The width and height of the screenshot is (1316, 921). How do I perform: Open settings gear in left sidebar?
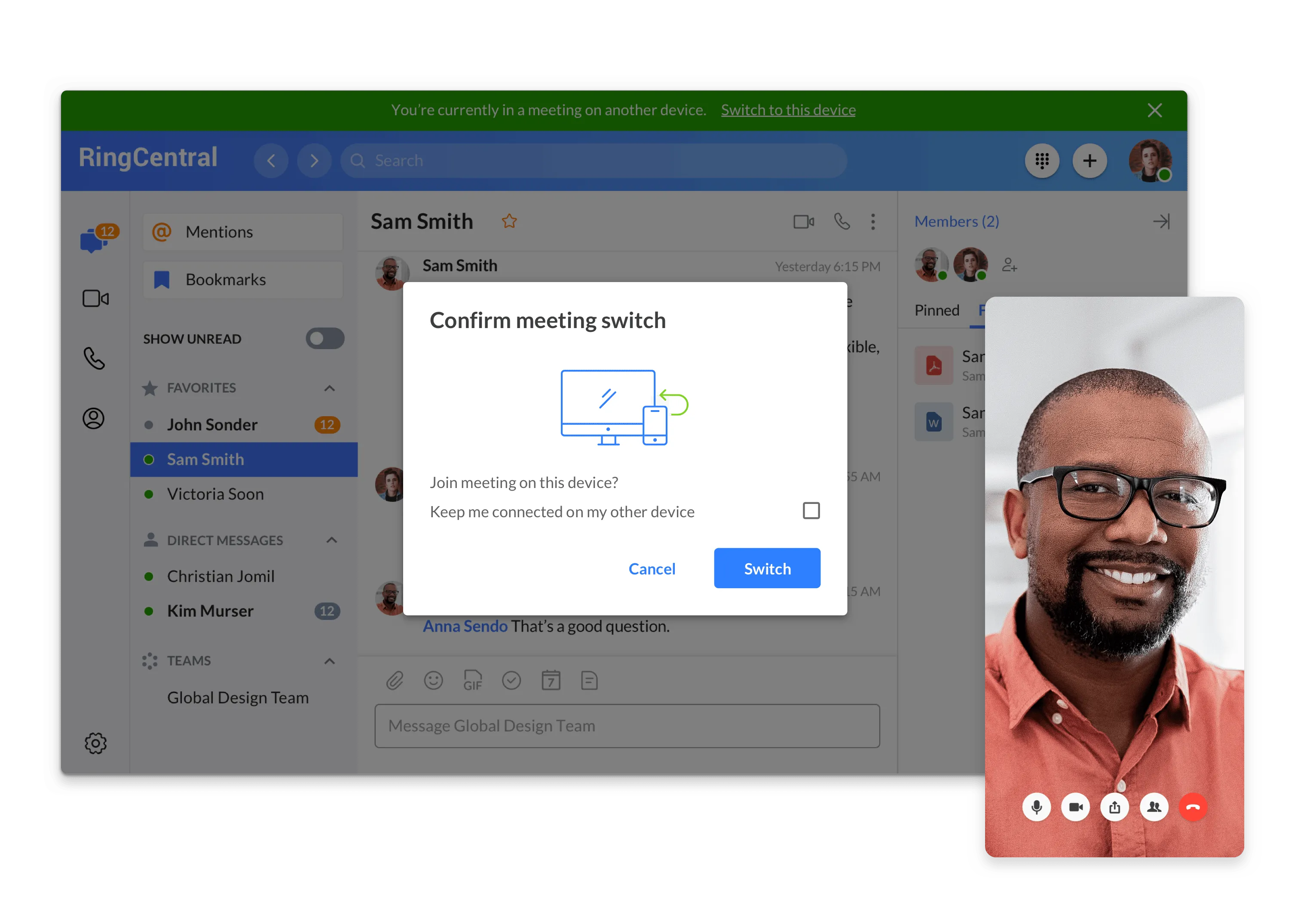tap(95, 743)
